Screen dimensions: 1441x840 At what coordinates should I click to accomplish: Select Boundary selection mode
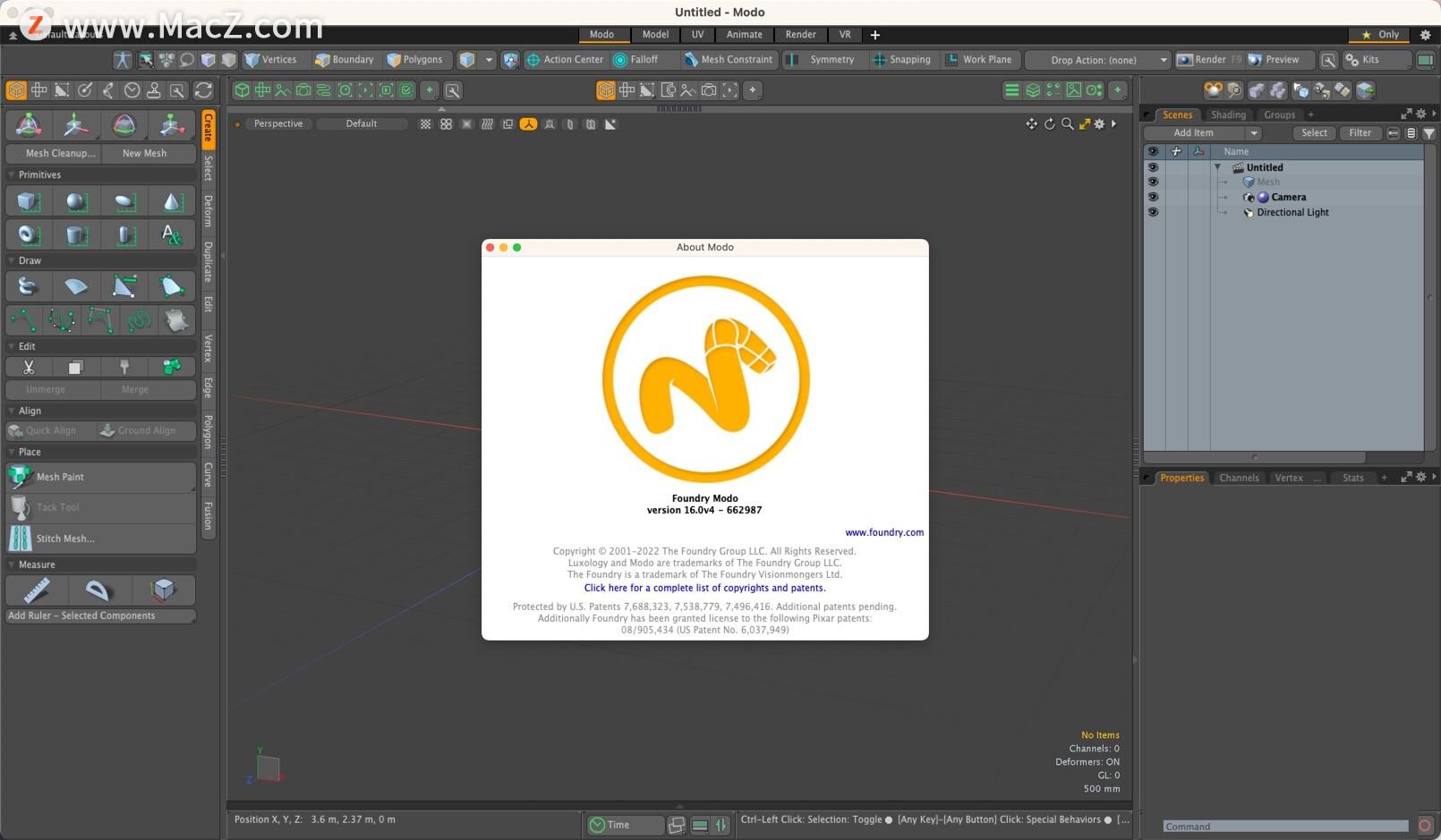click(345, 60)
